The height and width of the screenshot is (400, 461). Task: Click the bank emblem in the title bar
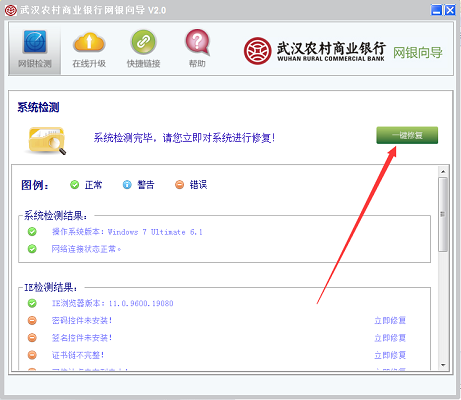click(x=10, y=10)
